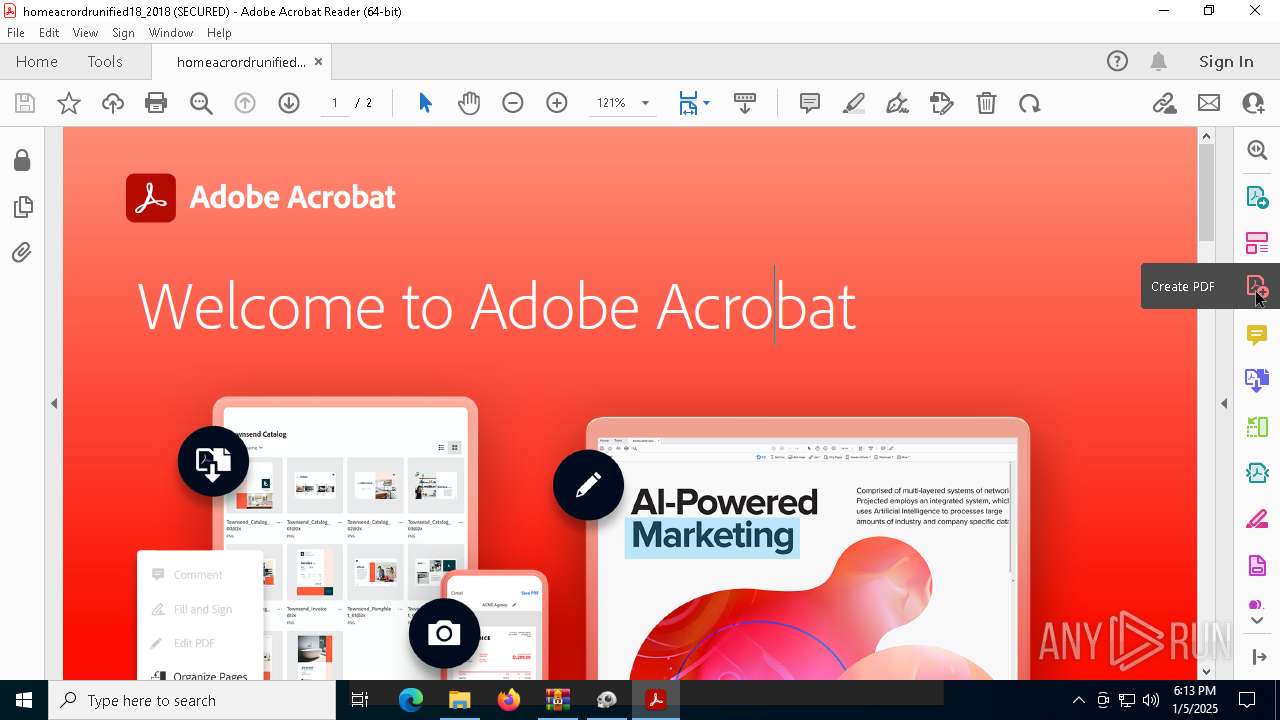Open the Sign menu
The image size is (1280, 720).
[123, 32]
